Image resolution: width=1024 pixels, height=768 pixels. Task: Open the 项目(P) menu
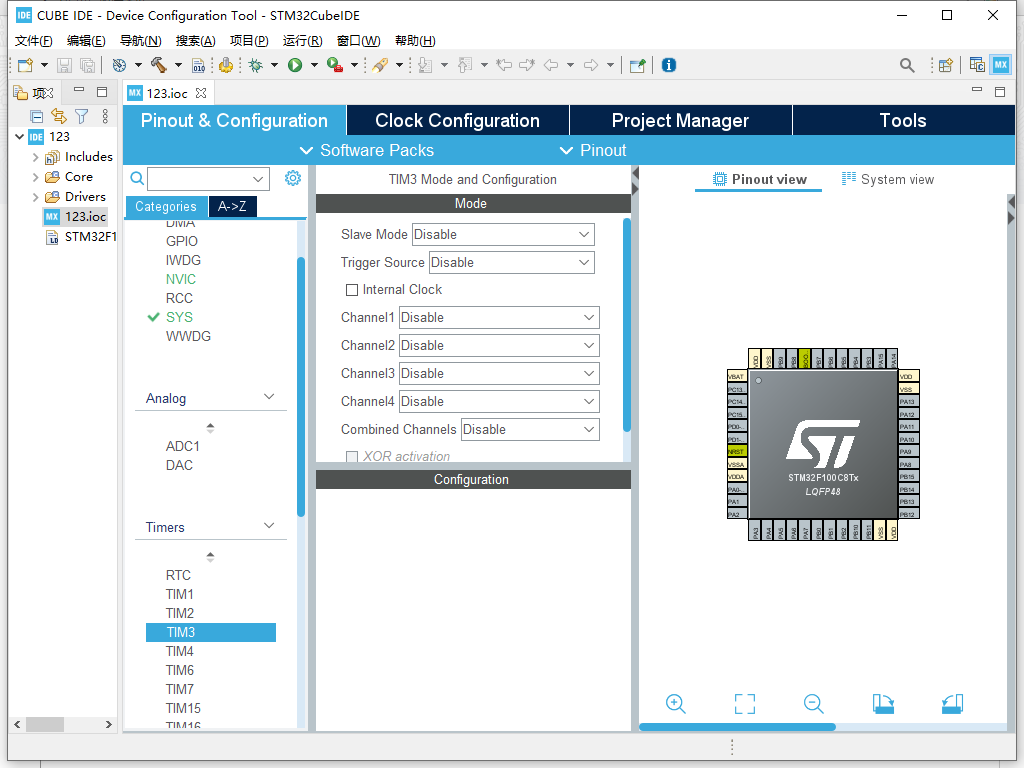(249, 40)
